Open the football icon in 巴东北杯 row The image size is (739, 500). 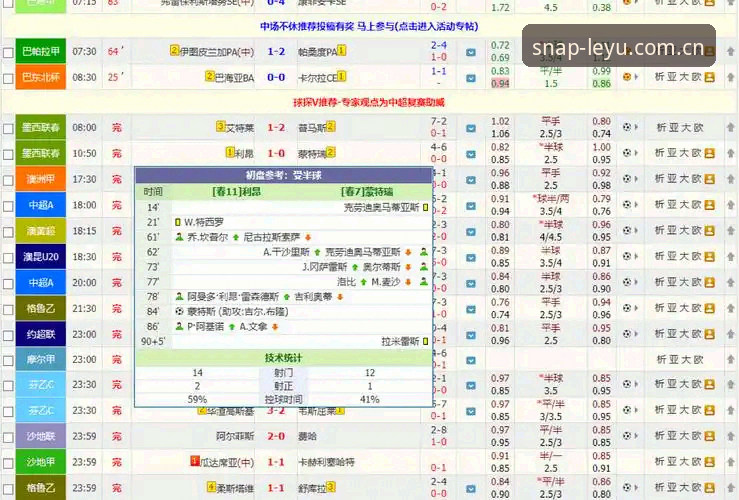[627, 76]
